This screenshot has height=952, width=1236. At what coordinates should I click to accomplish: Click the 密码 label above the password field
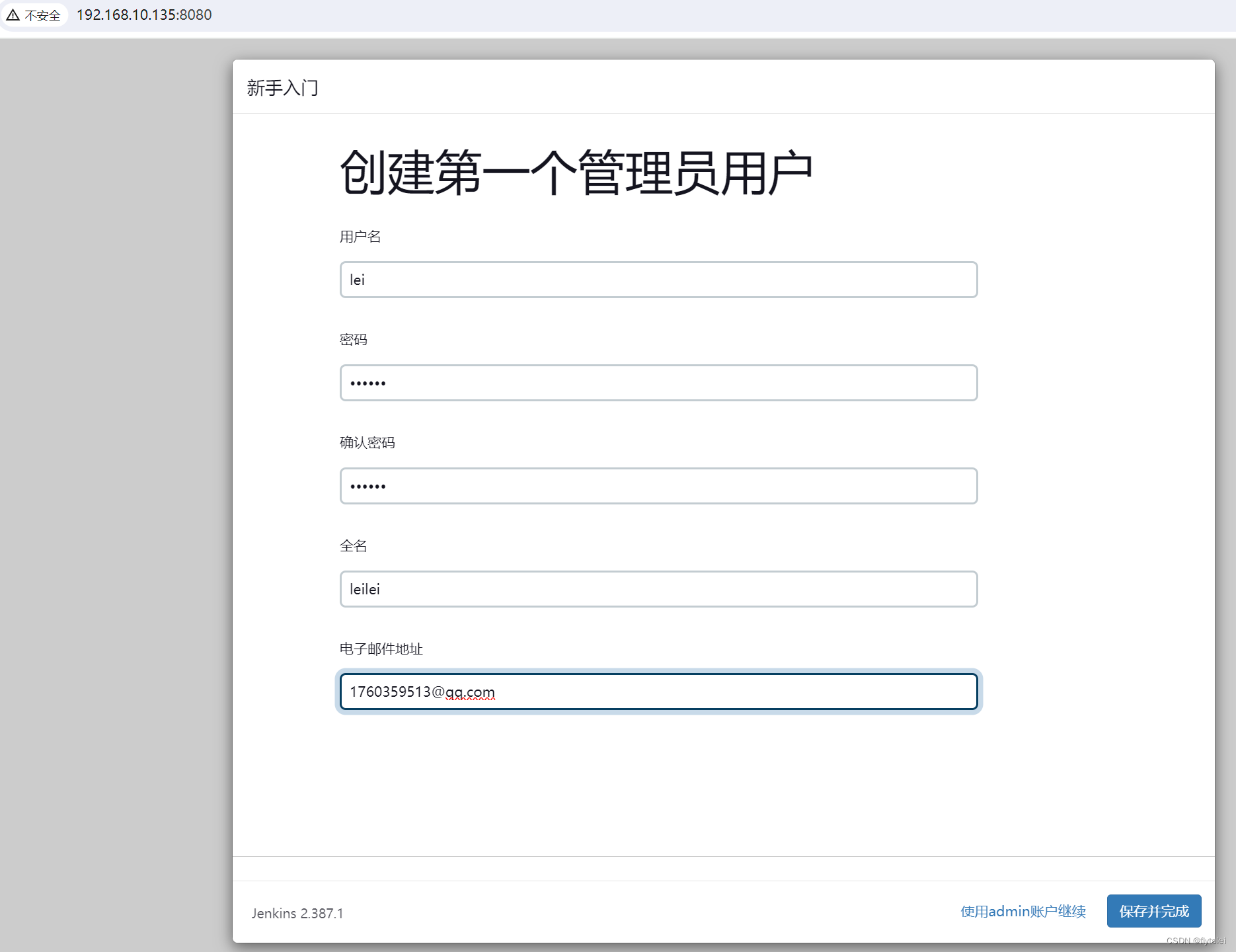[354, 340]
